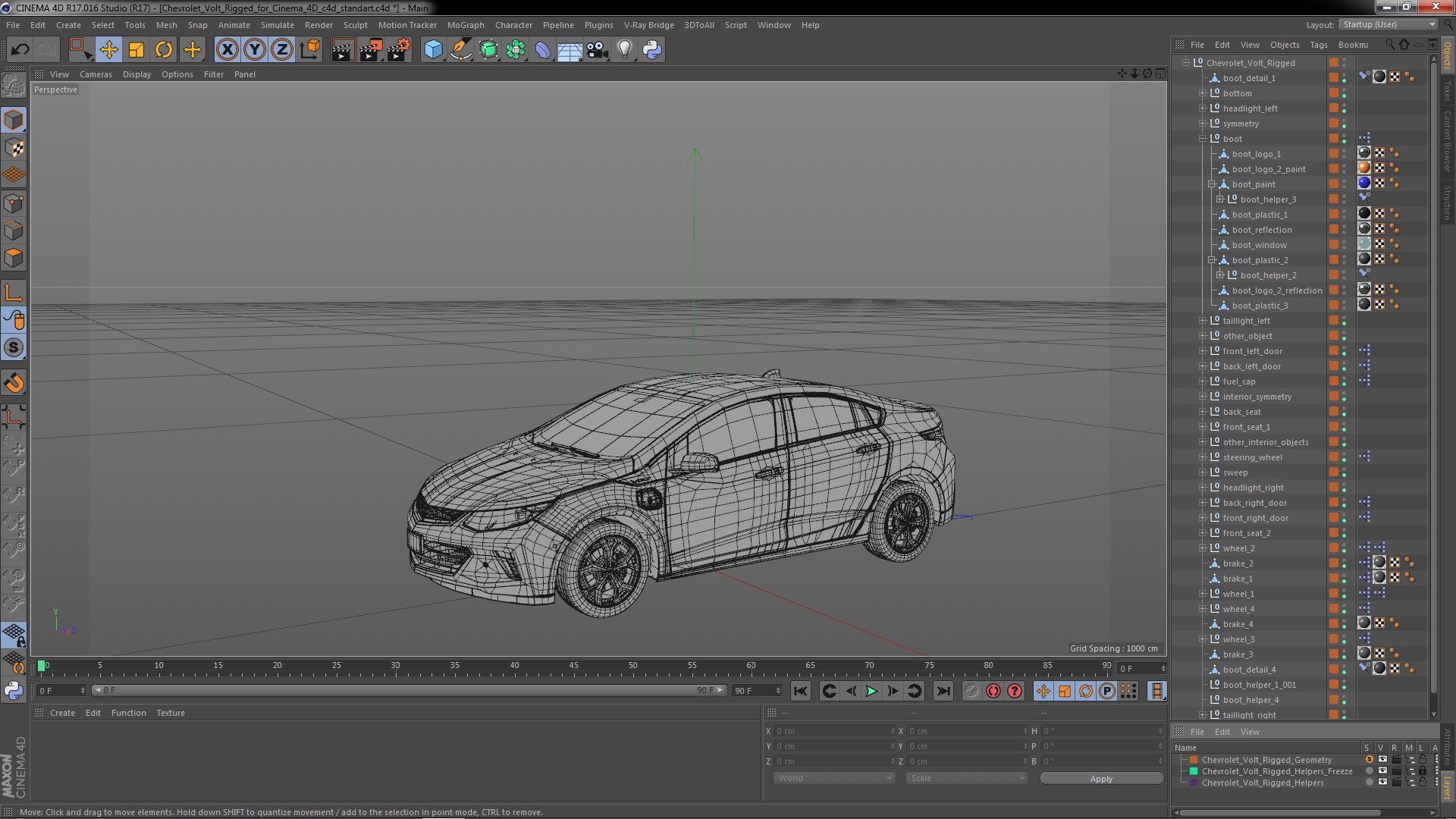The height and width of the screenshot is (819, 1456).
Task: Collapse the Chevrolet_Volt_Rigged root
Action: coord(1185,63)
